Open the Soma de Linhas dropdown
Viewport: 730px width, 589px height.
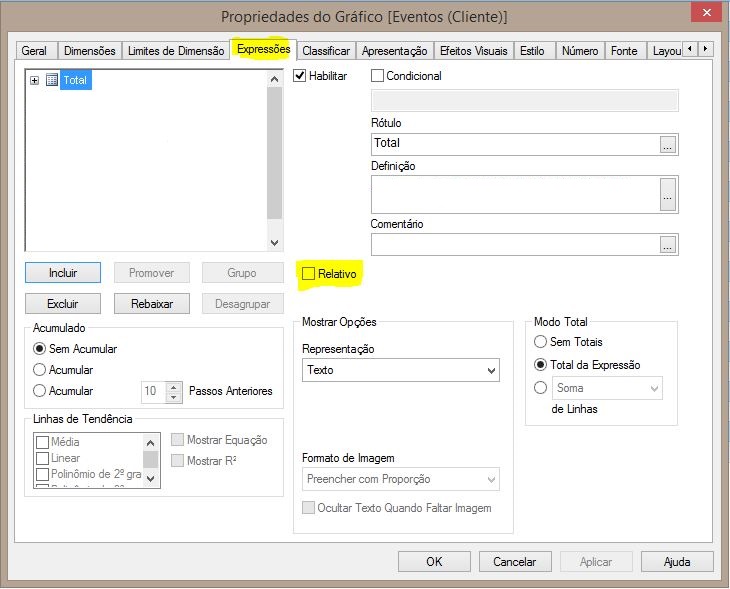coord(607,388)
